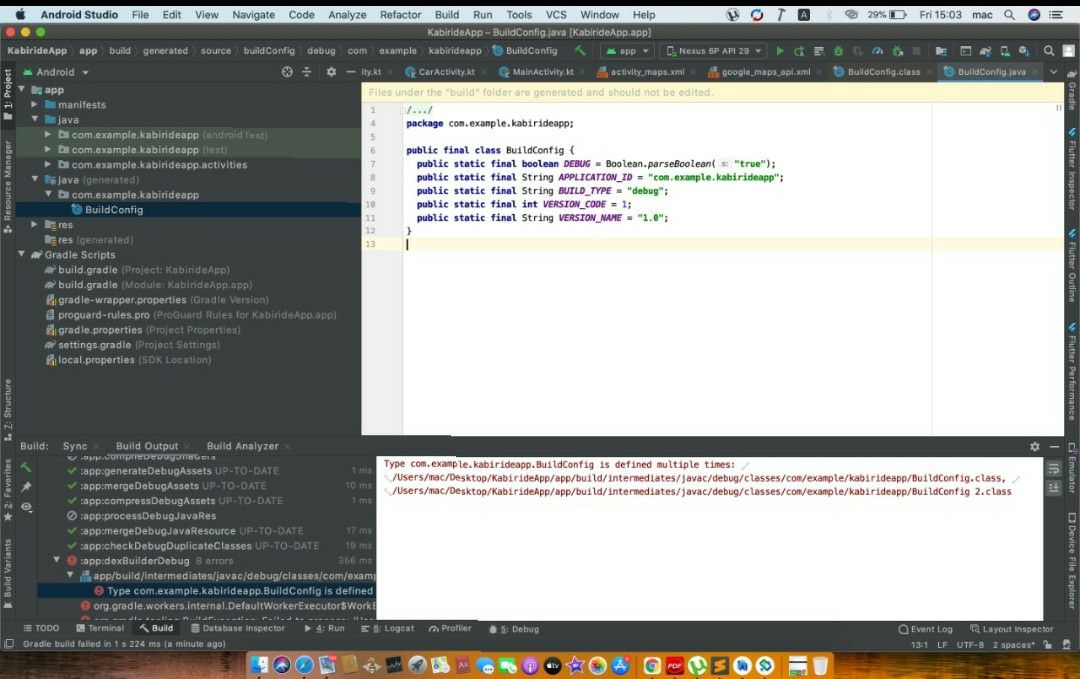Open the Terminal tool window button
This screenshot has width=1080, height=679.
pos(101,628)
